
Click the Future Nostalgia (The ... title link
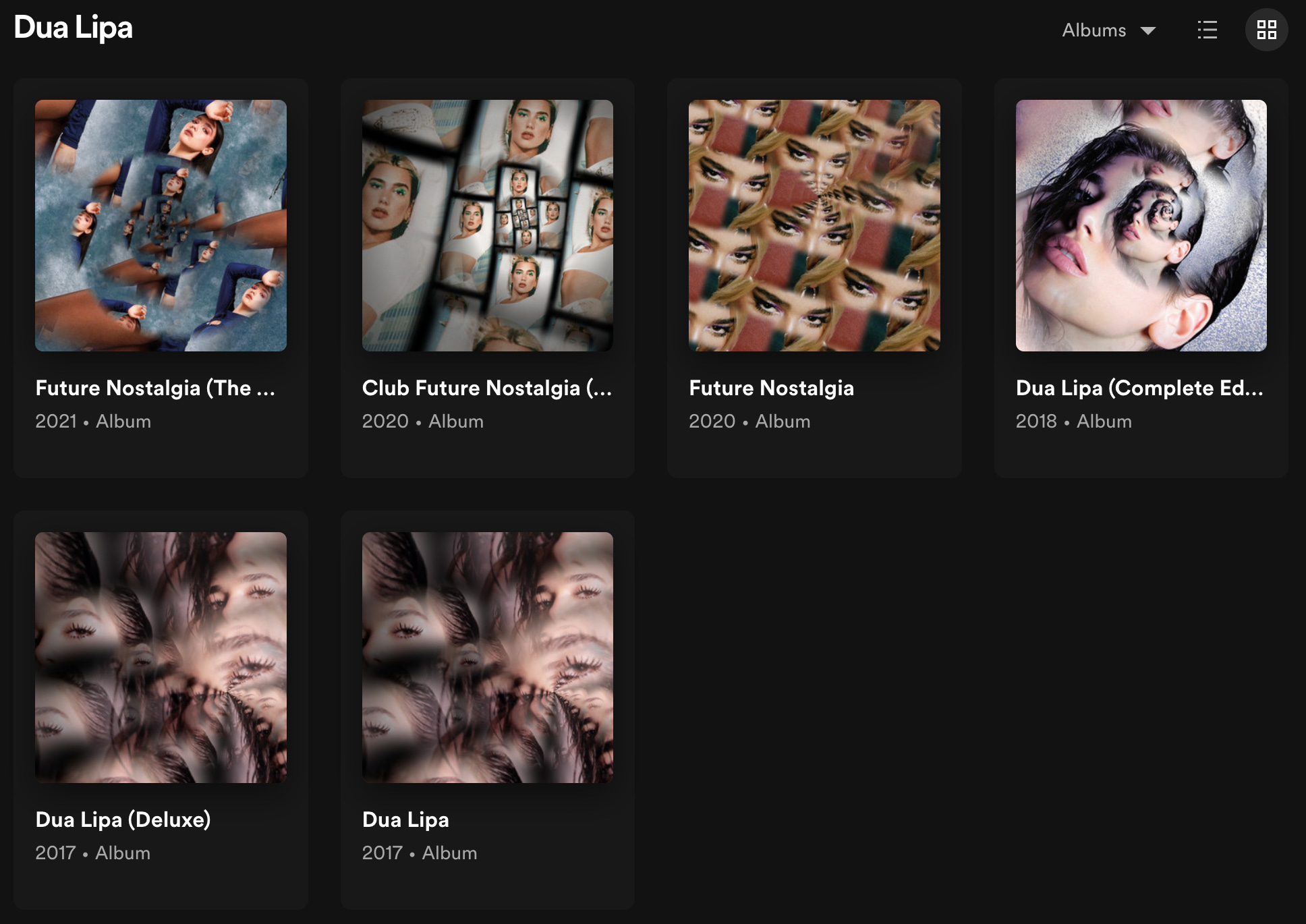(154, 388)
